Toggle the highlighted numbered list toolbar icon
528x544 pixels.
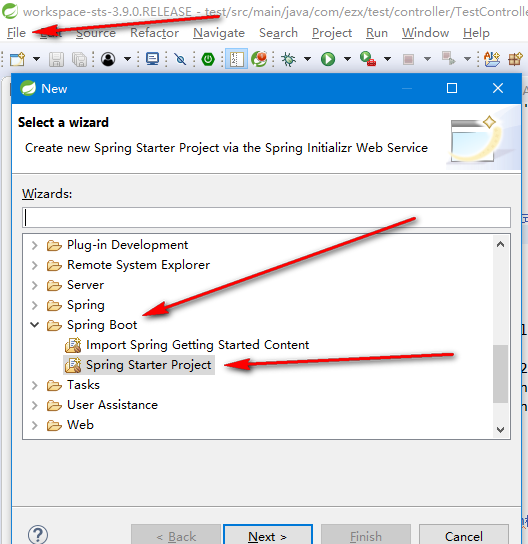[x=236, y=59]
